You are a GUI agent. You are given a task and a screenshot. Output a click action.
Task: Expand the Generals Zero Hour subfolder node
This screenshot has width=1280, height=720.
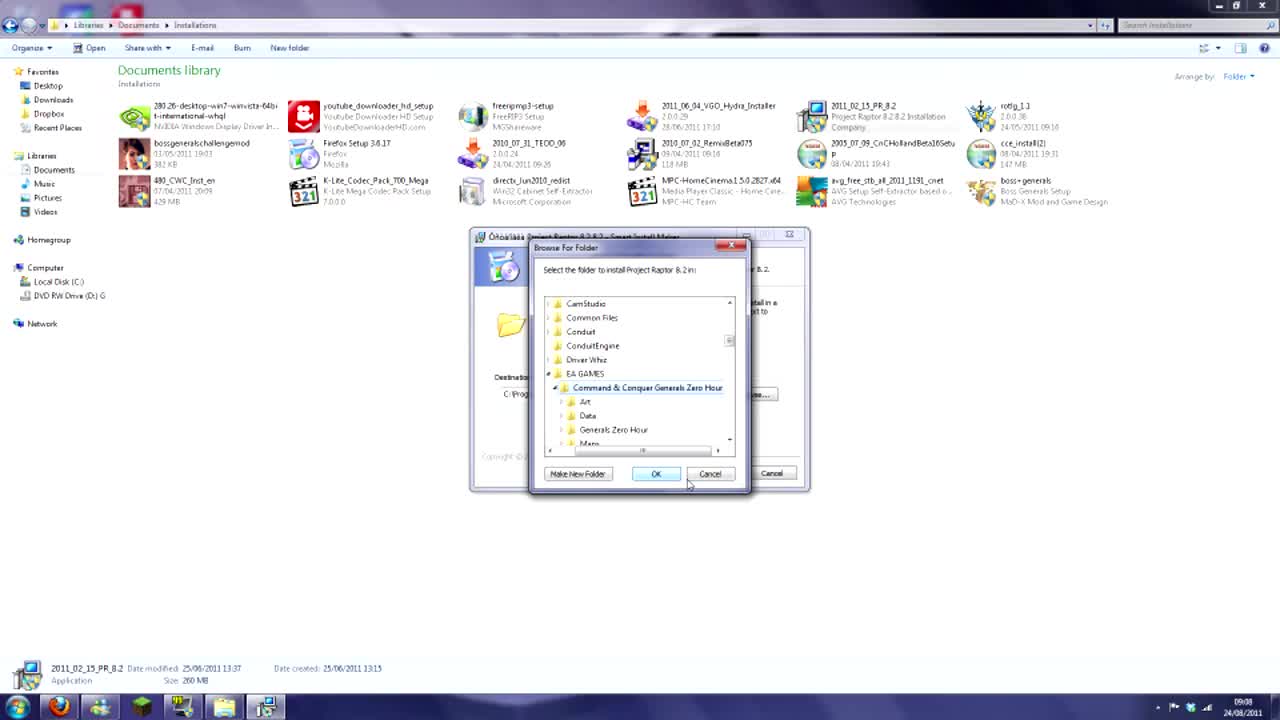click(562, 430)
